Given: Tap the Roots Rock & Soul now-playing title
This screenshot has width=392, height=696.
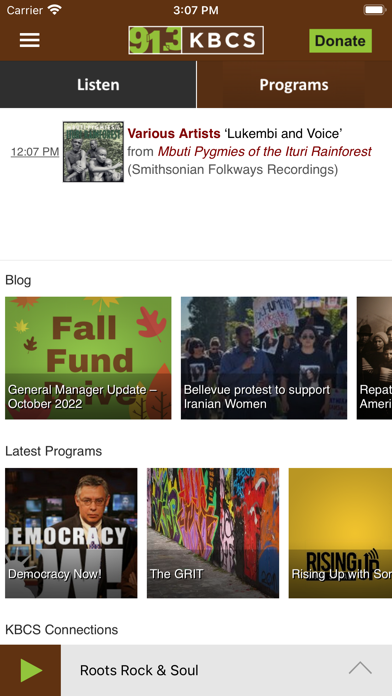Looking at the screenshot, I should [x=139, y=670].
